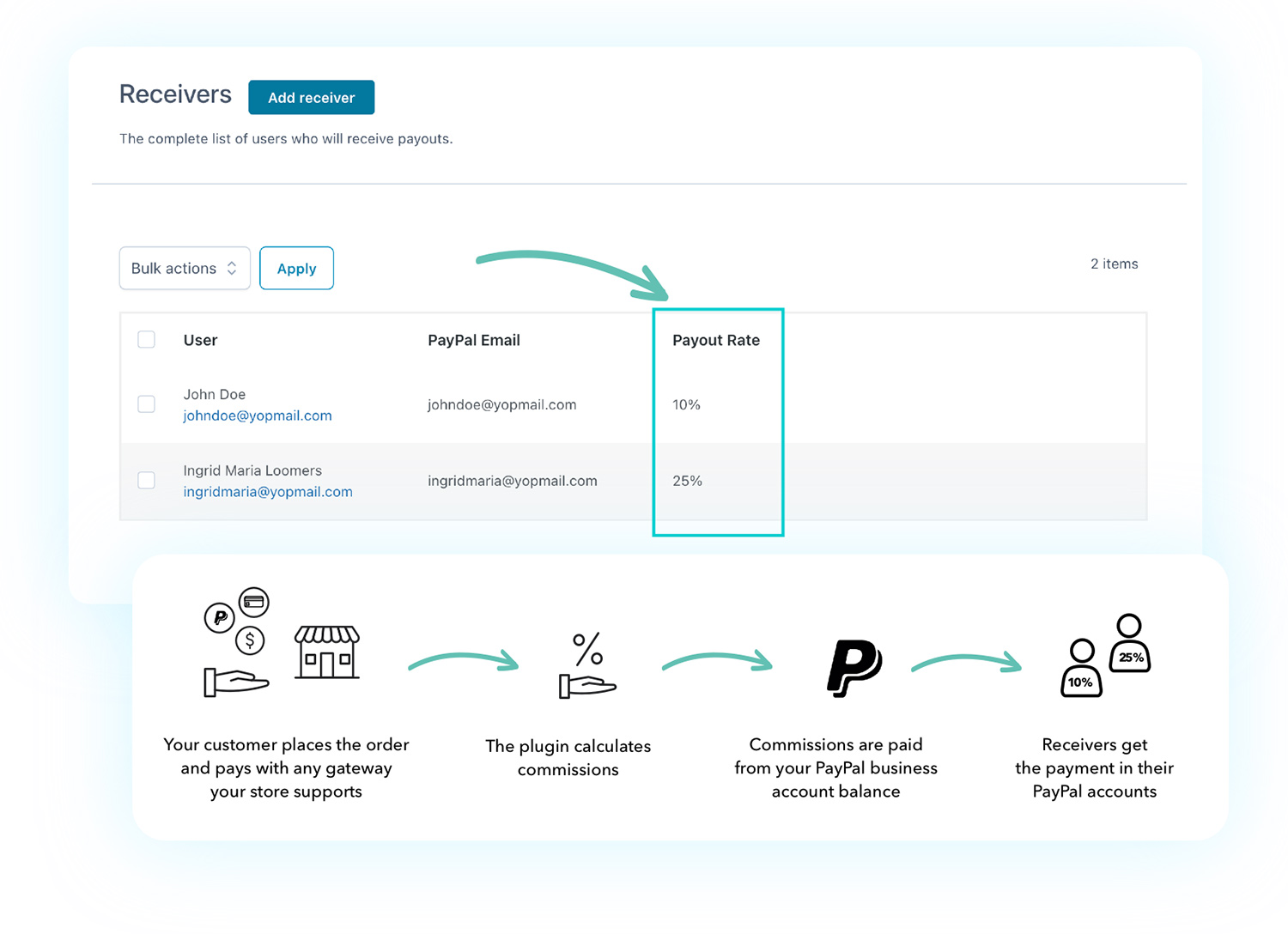The width and height of the screenshot is (1288, 934).
Task: Expand the Bulk actions selector chevron
Action: click(x=232, y=268)
